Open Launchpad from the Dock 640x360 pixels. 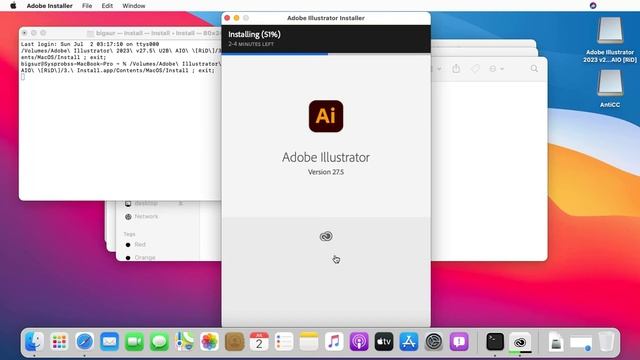(59, 342)
